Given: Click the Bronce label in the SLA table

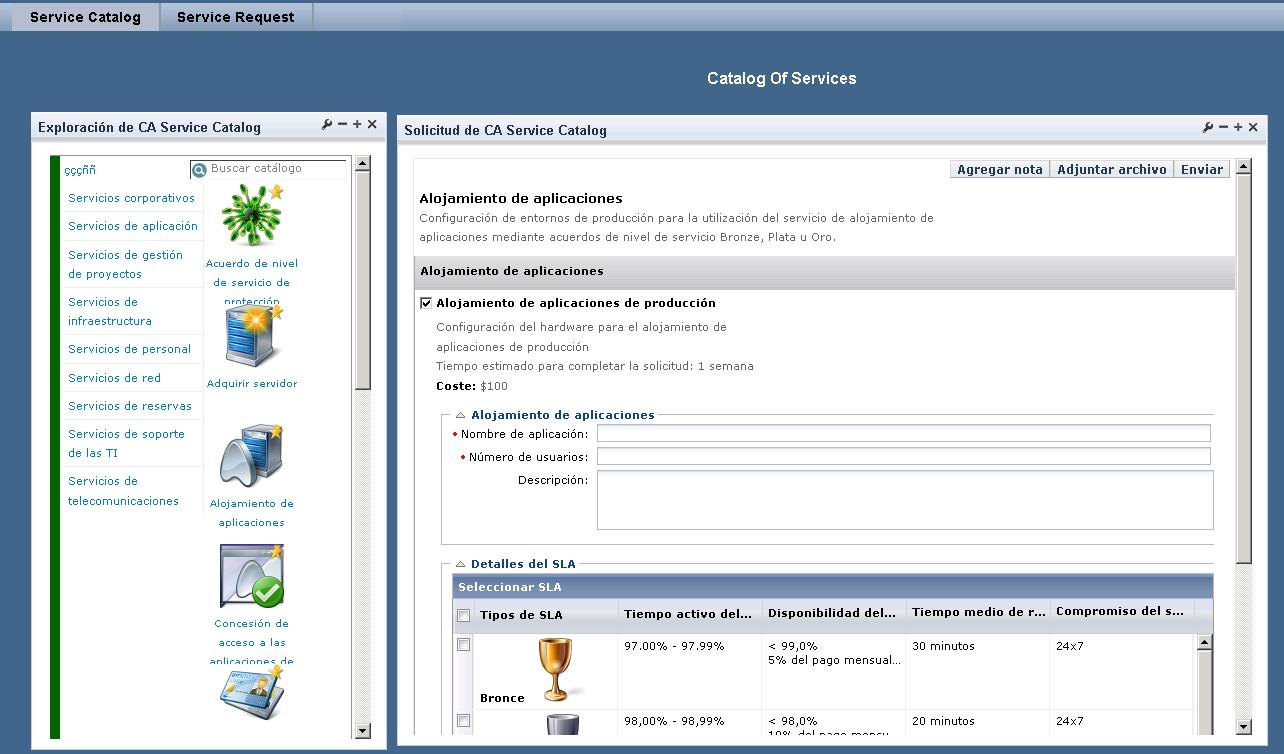Looking at the screenshot, I should point(502,698).
